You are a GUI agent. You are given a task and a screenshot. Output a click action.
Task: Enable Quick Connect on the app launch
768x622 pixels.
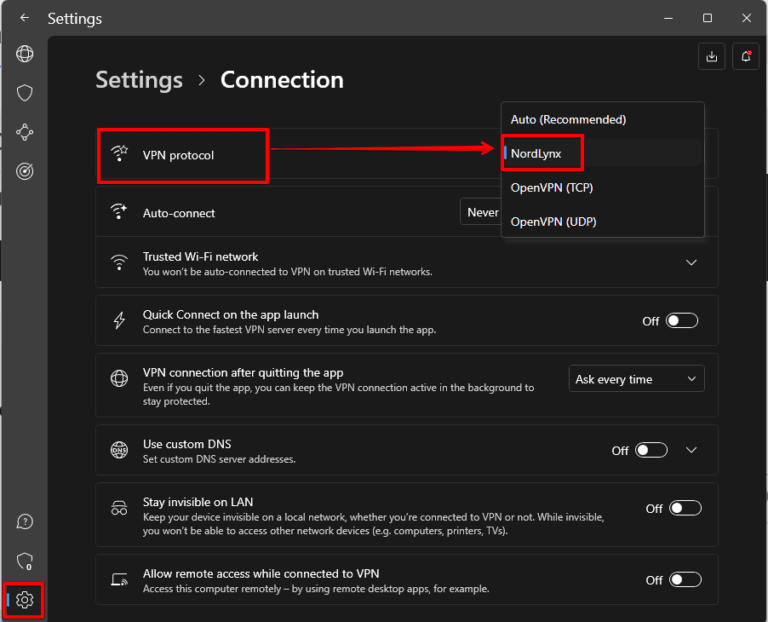[x=682, y=321]
